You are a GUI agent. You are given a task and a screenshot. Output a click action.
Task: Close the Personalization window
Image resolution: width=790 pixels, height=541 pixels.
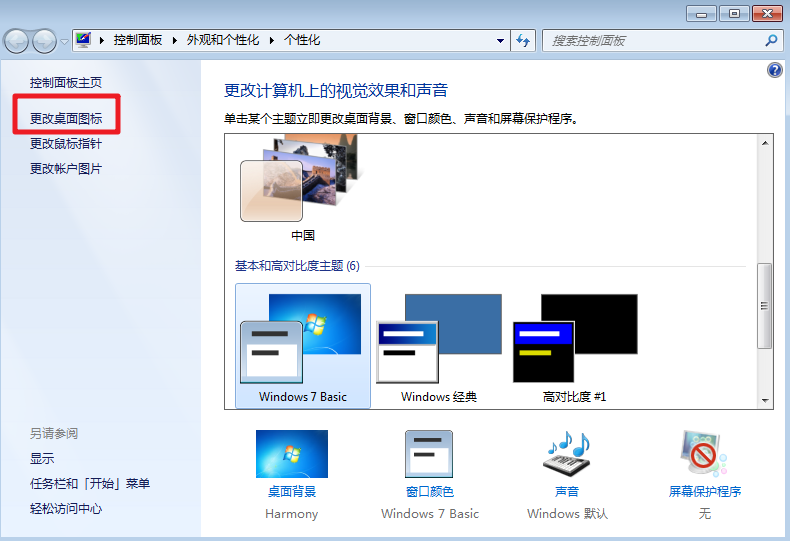(x=767, y=14)
